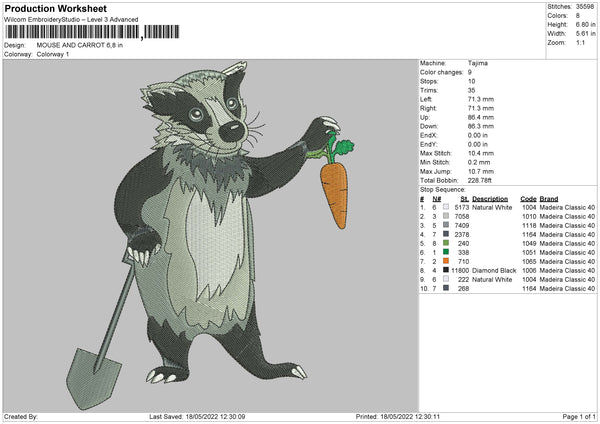Click thread code 1006
The width and height of the screenshot is (600, 424).
click(x=529, y=270)
